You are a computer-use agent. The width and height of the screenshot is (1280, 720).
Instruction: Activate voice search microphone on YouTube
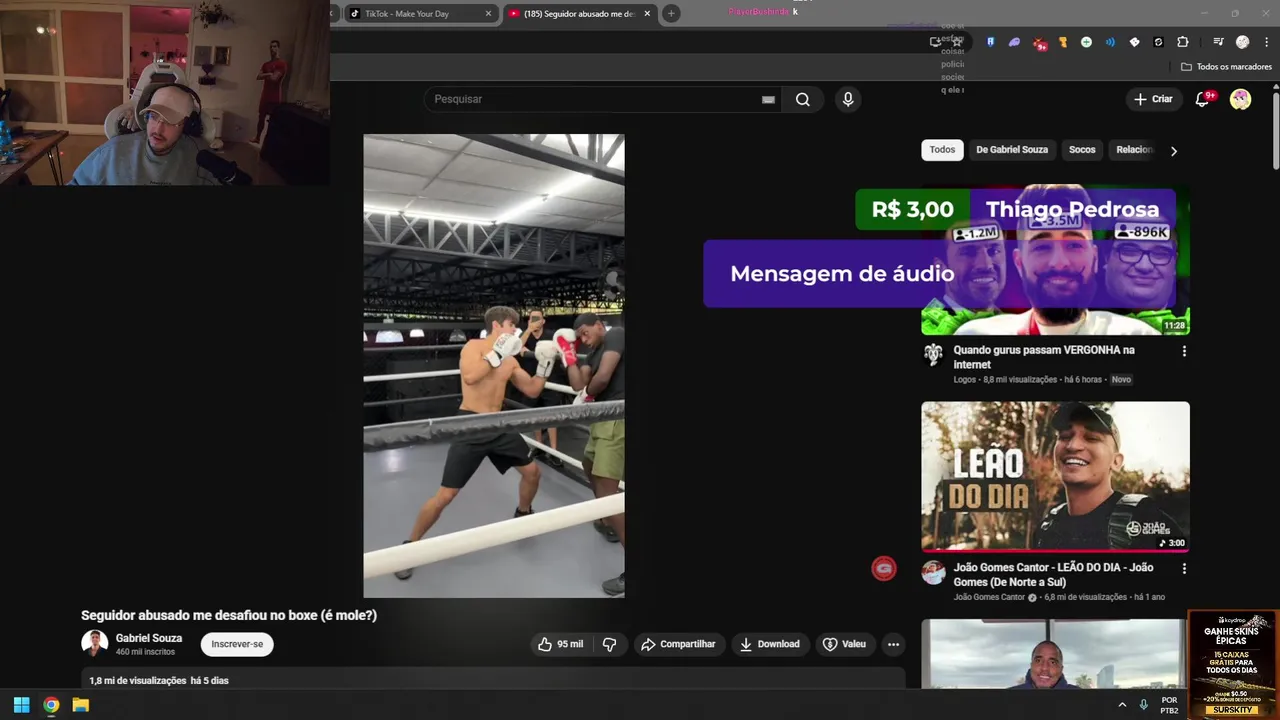pos(848,99)
